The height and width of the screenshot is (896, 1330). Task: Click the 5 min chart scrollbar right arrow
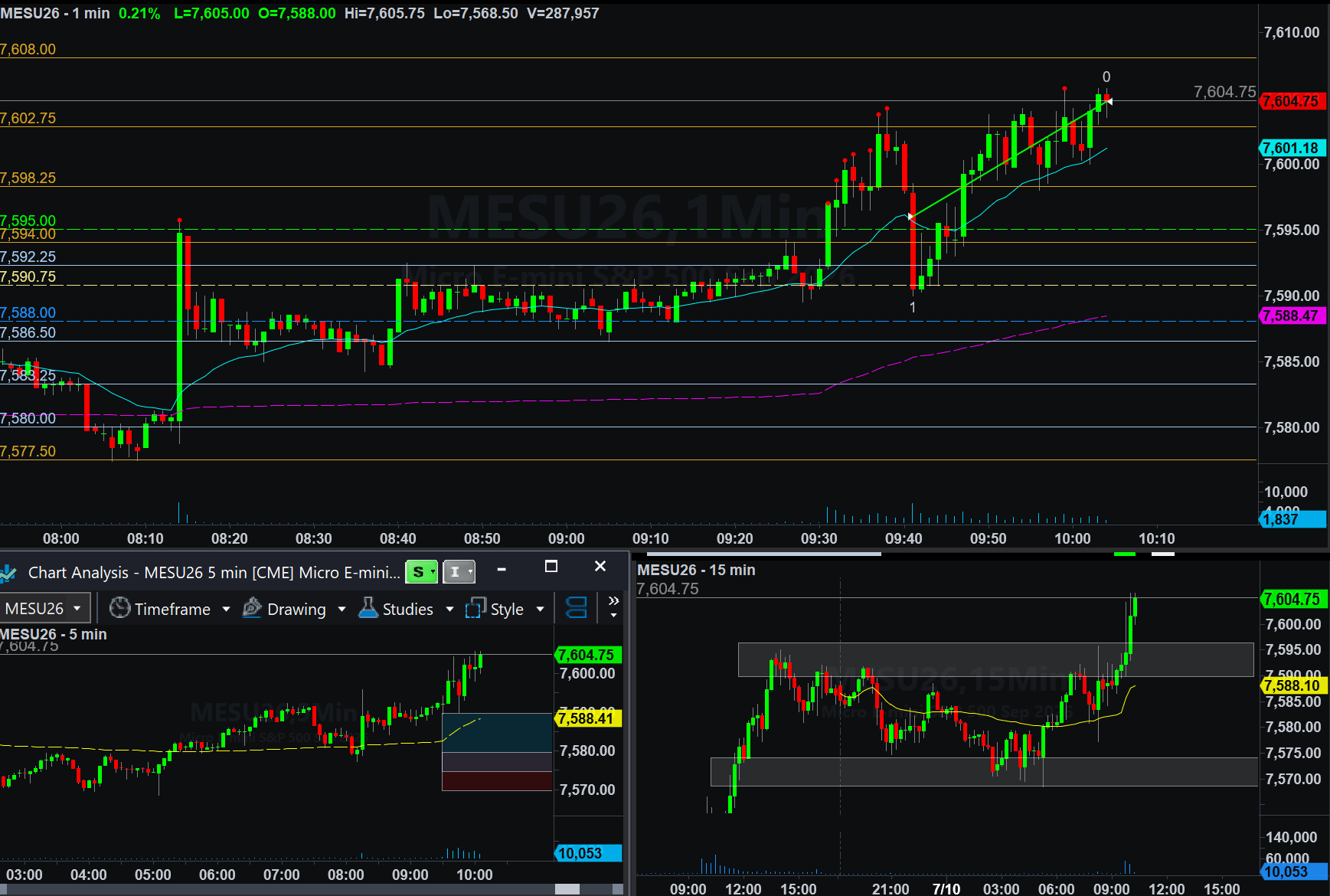618,889
